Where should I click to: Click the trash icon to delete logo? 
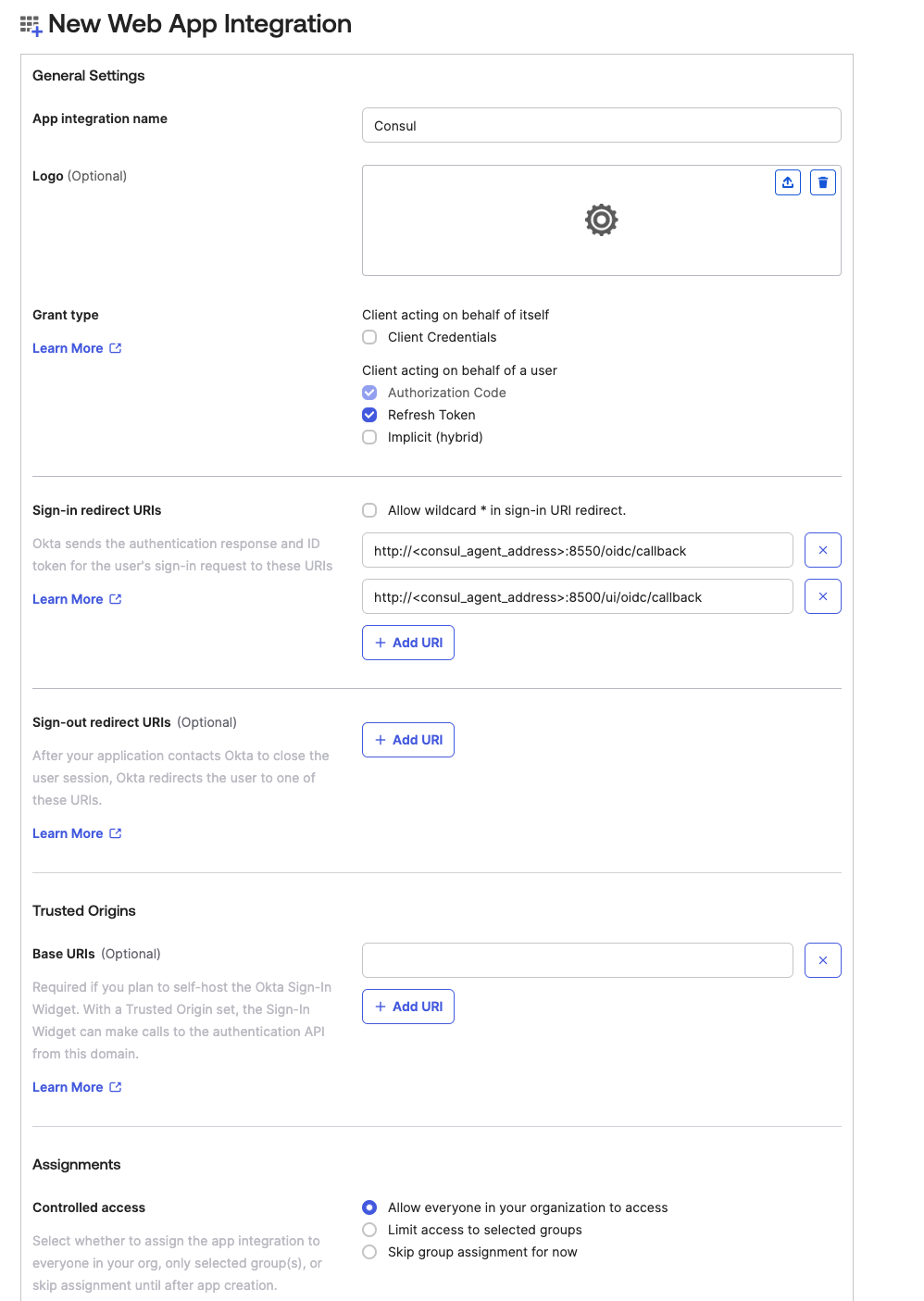822,182
